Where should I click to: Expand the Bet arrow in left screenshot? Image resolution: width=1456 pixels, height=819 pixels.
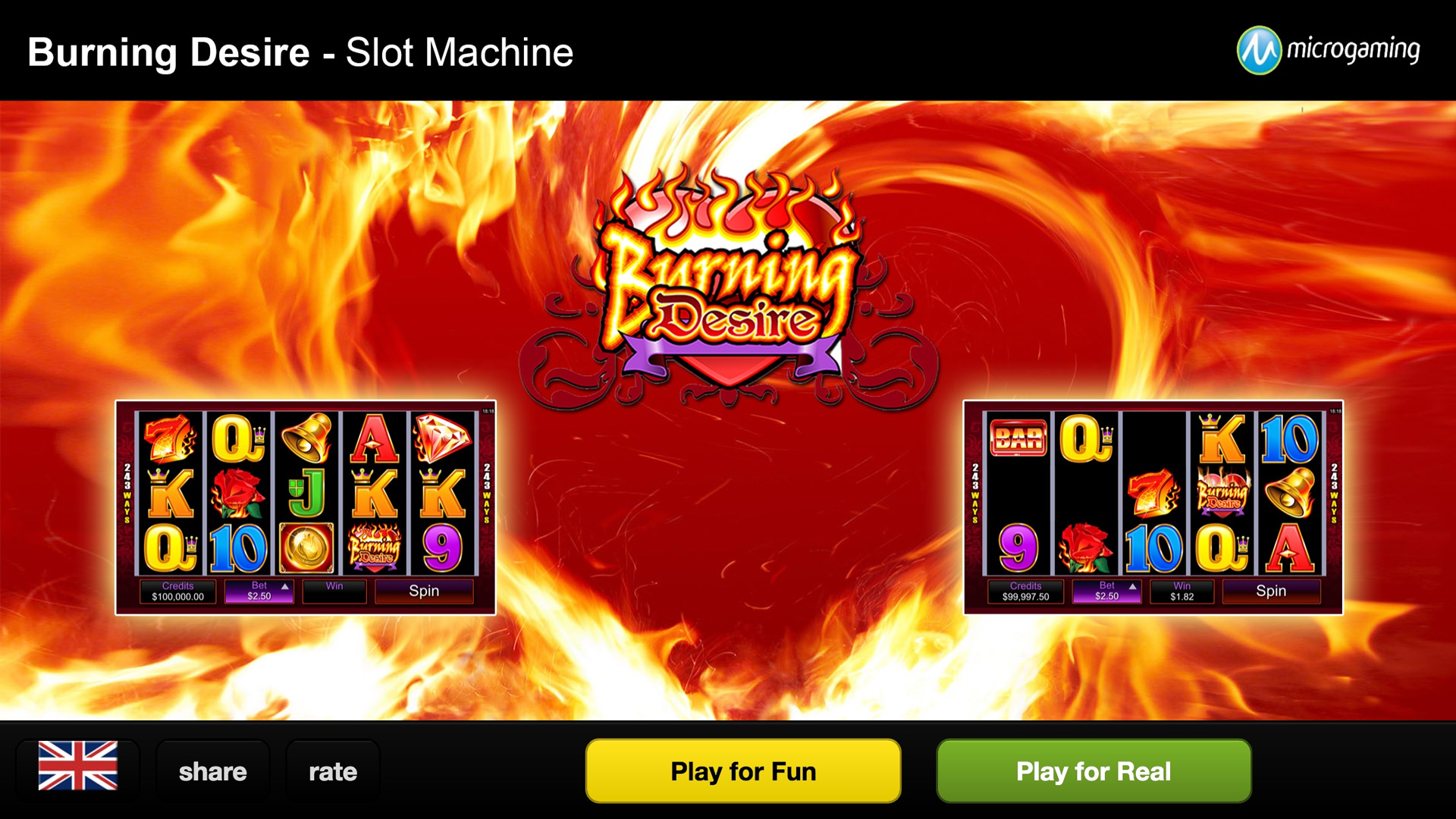pos(285,586)
